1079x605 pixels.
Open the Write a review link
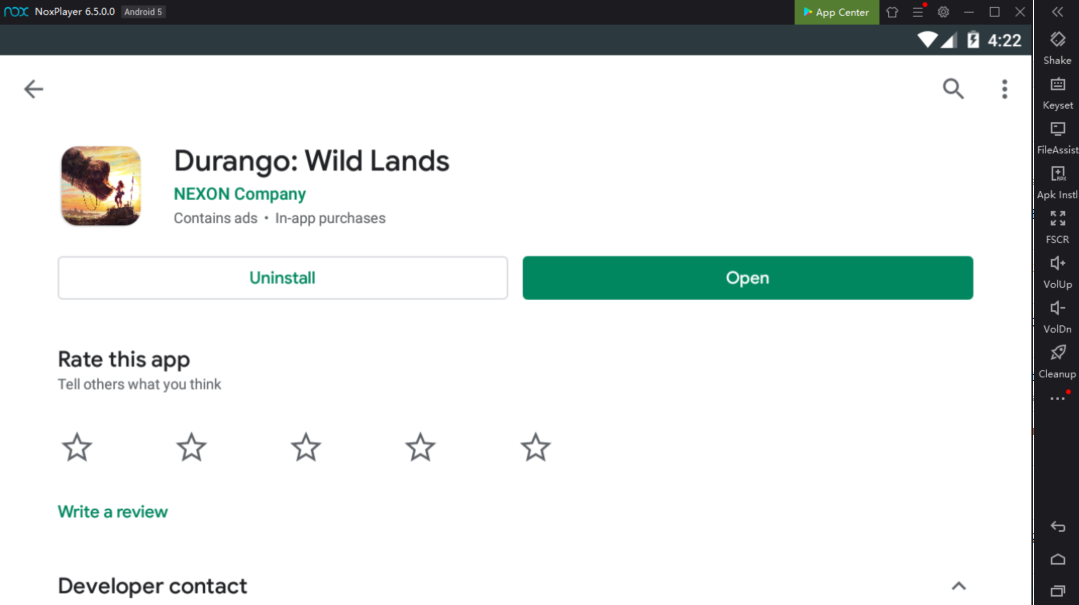[x=113, y=512]
